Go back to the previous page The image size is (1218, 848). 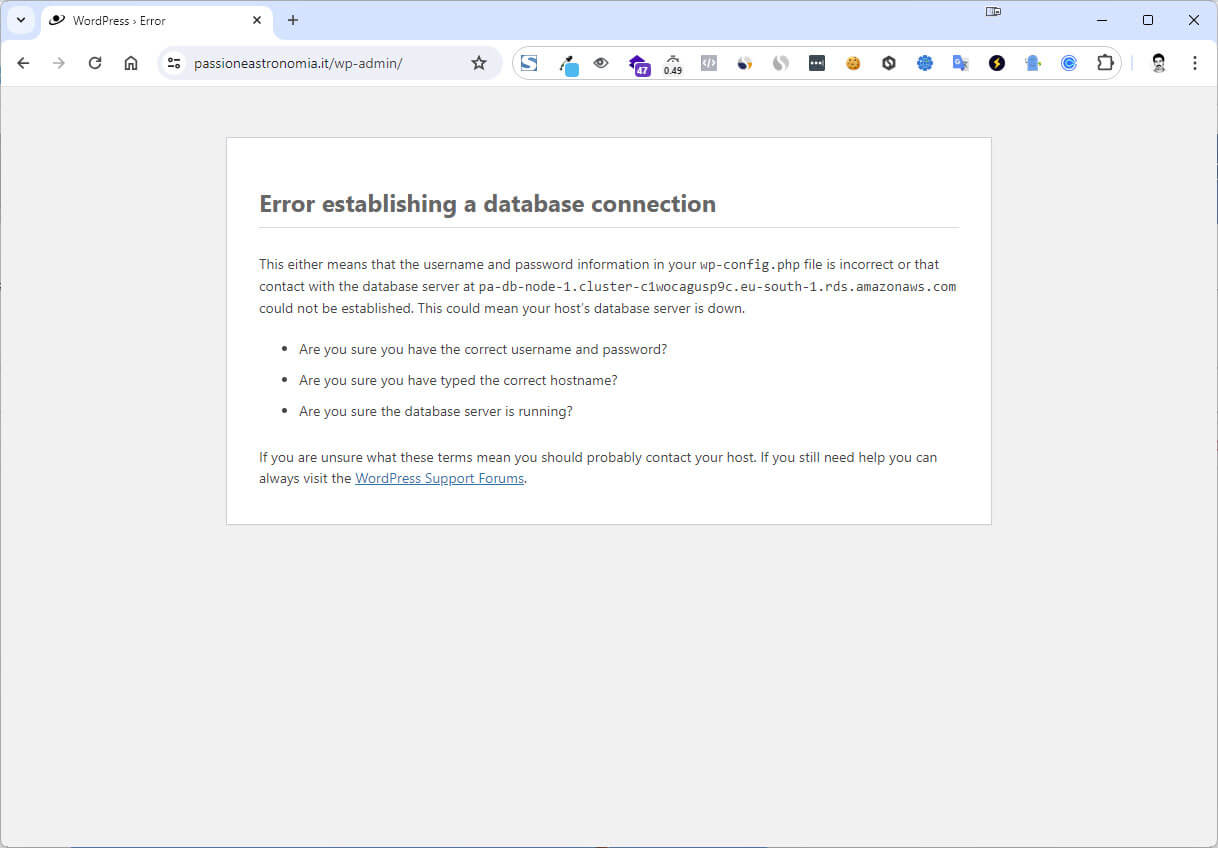tap(23, 63)
